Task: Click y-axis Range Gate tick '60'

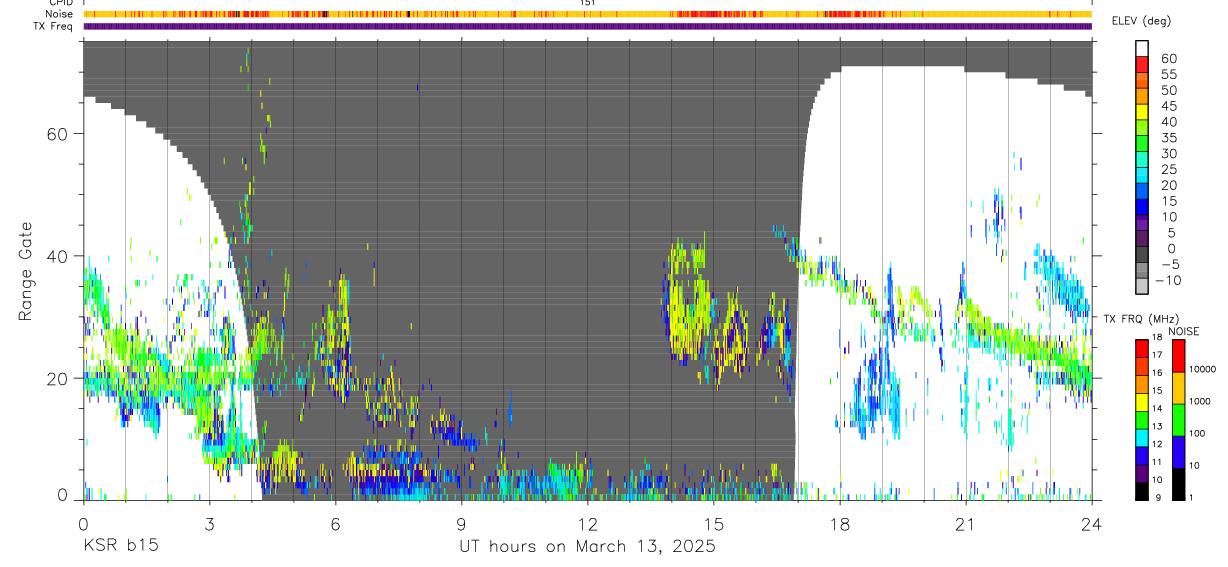Action: pyautogui.click(x=58, y=133)
